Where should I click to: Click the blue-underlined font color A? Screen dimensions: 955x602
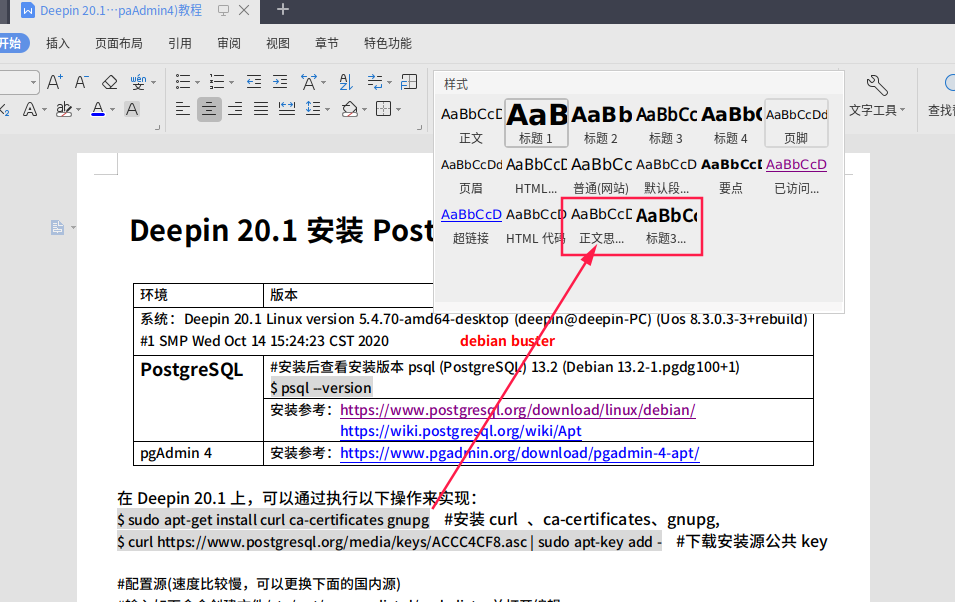point(97,109)
